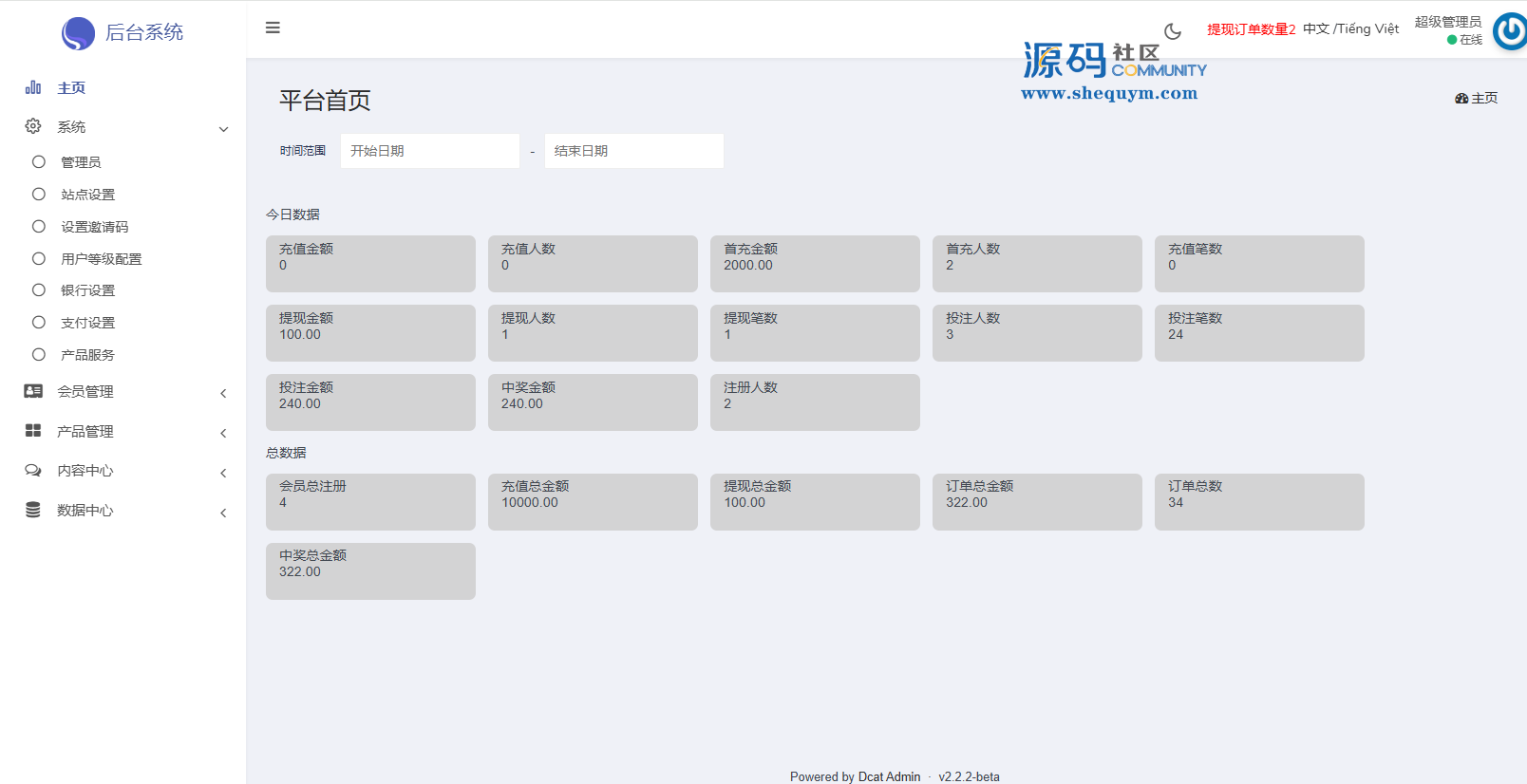Click the 投注人数 card

pyautogui.click(x=1037, y=333)
